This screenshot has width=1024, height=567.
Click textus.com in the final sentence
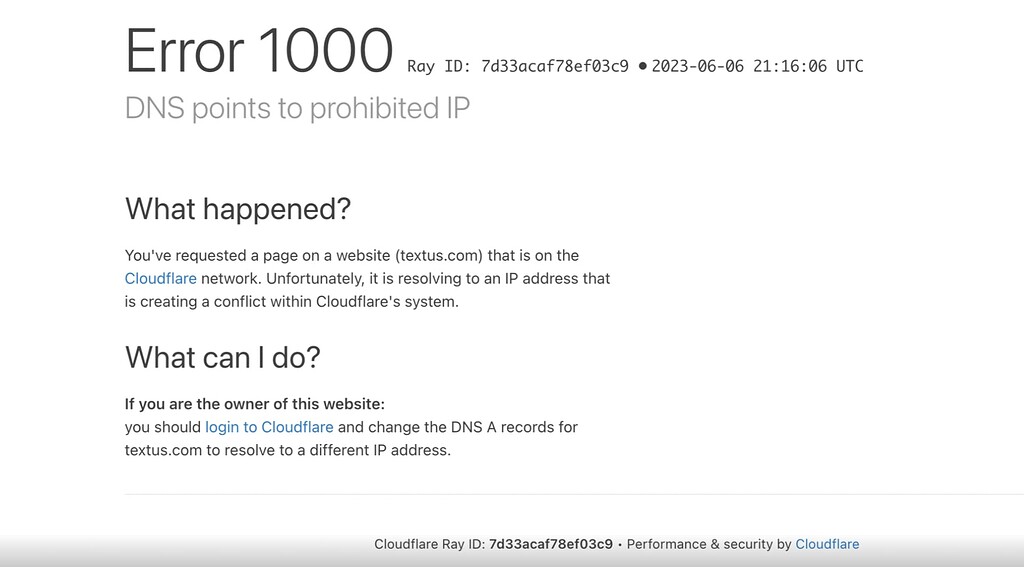coord(163,450)
